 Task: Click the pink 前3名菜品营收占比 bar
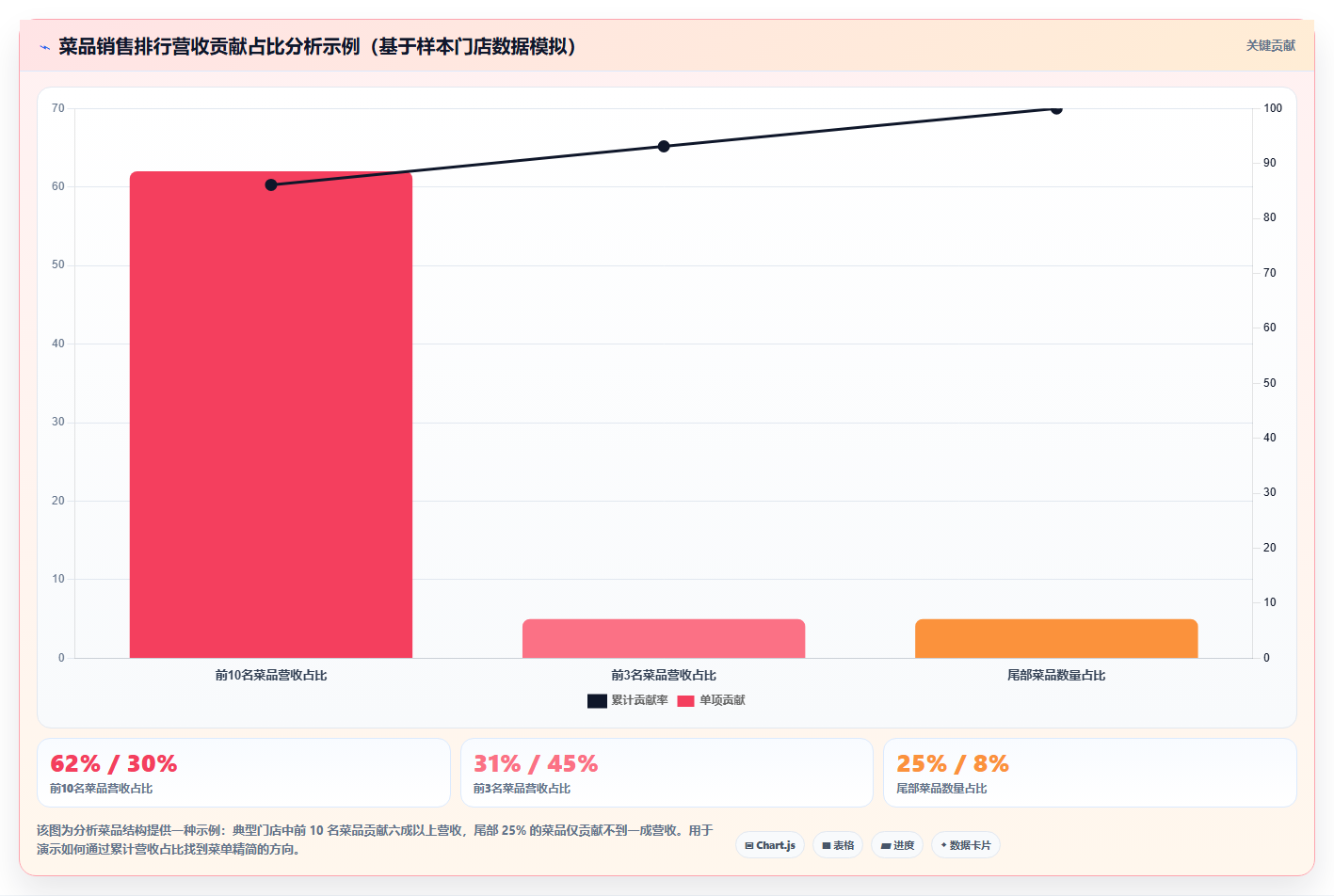[x=664, y=638]
